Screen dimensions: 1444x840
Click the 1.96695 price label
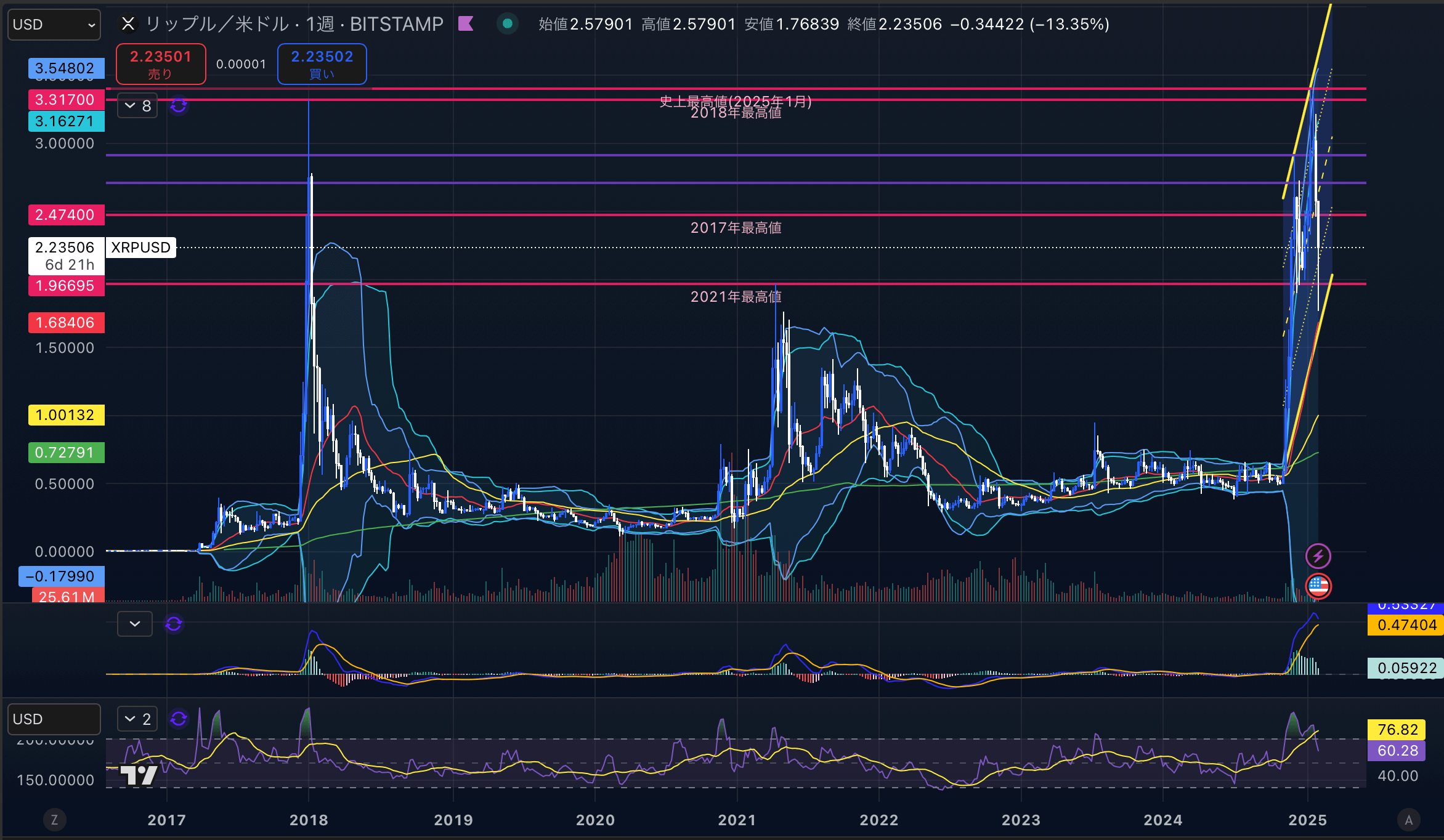coord(67,286)
